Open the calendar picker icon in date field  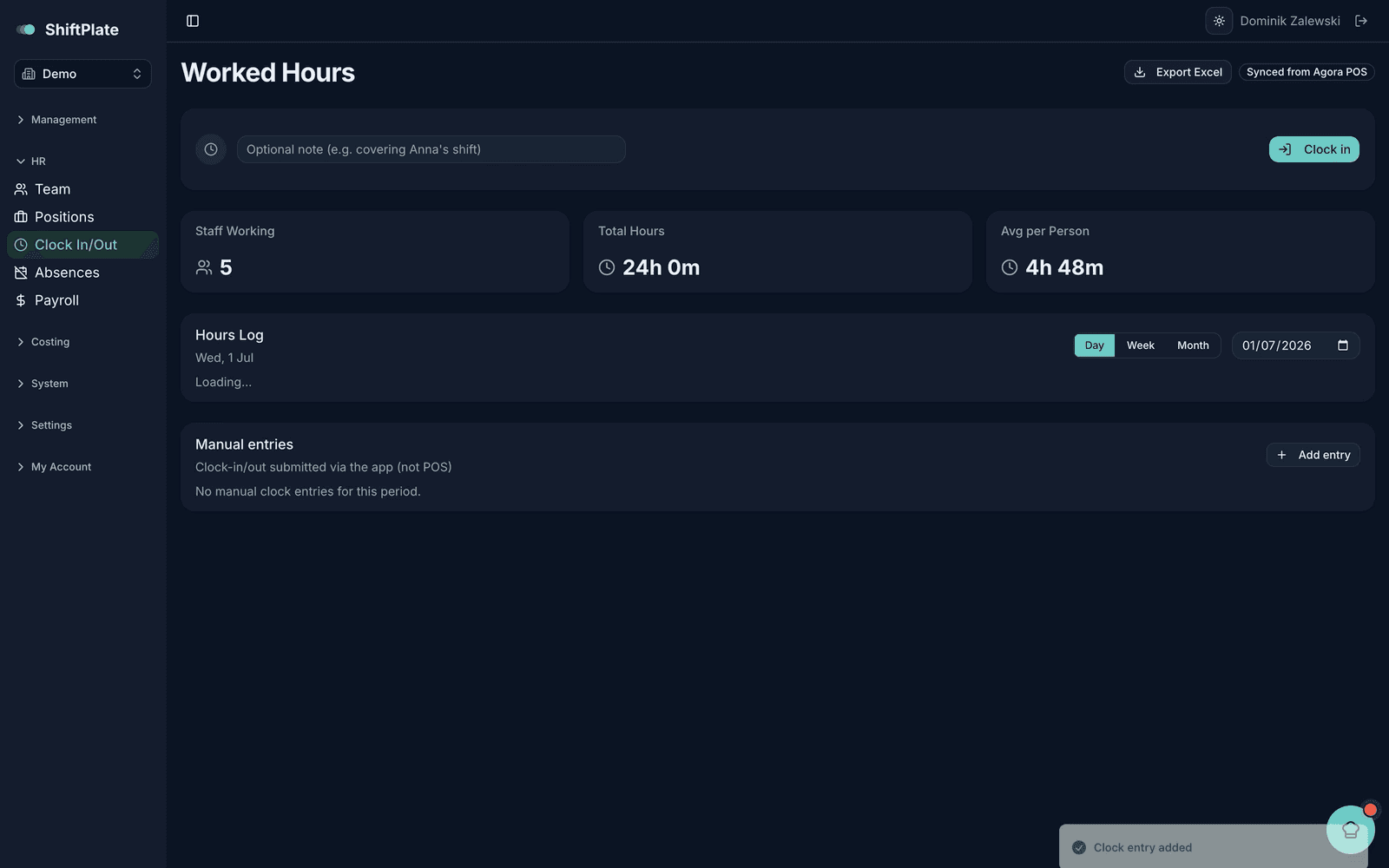coord(1343,345)
